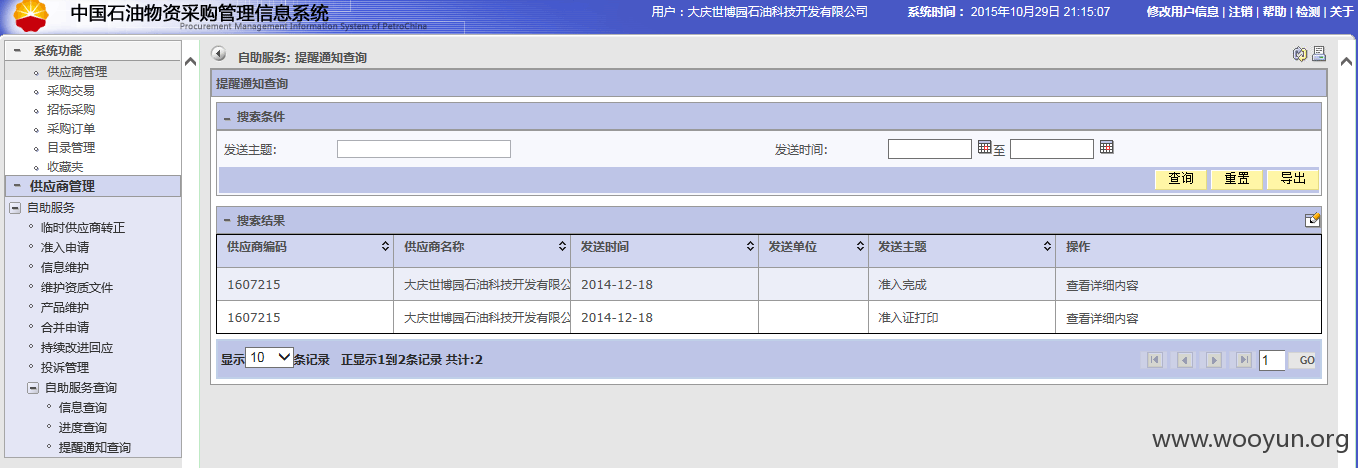The width and height of the screenshot is (1358, 468).
Task: Select 进度查询 in the tree
Action: pyautogui.click(x=83, y=428)
